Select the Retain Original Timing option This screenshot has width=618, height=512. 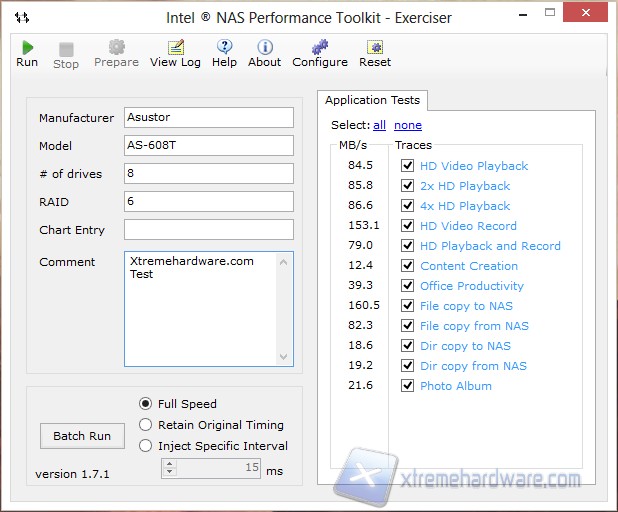(x=147, y=425)
